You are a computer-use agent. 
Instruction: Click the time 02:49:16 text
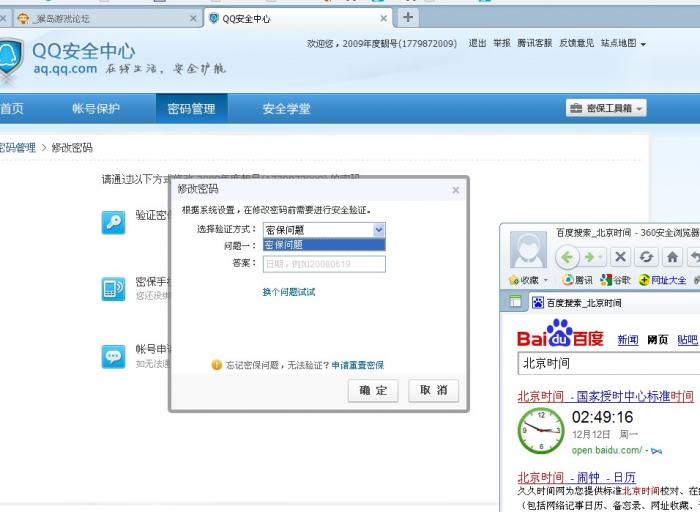pyautogui.click(x=602, y=417)
